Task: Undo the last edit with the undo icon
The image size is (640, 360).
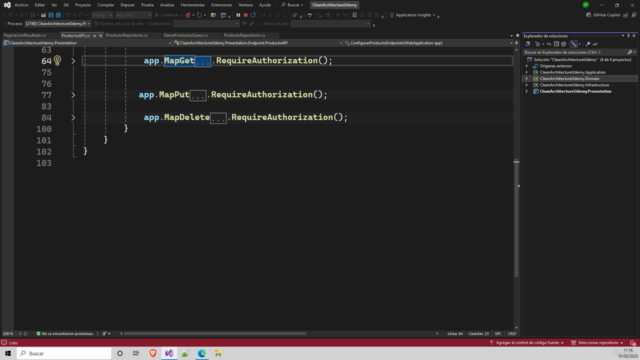Action: (x=68, y=15)
